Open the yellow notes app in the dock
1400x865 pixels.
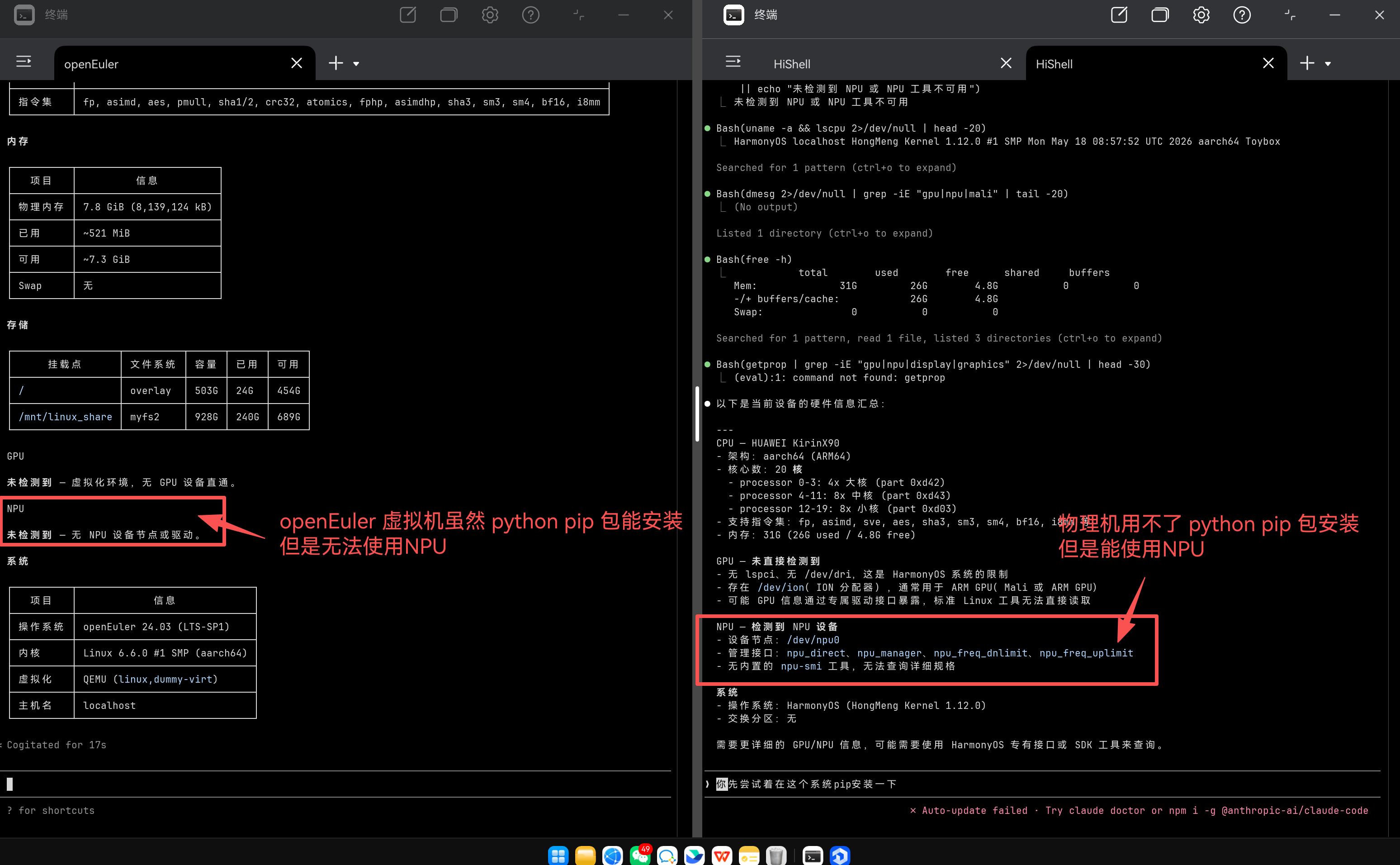[x=749, y=855]
